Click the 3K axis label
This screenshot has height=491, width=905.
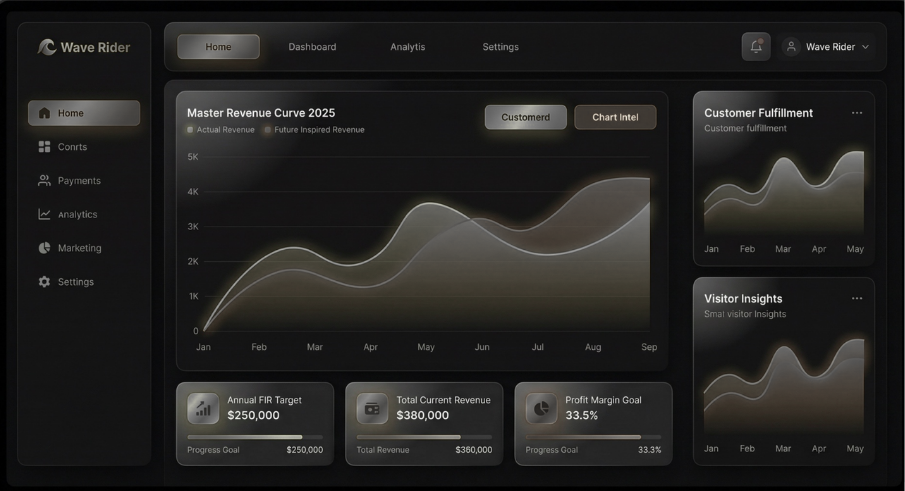193,226
